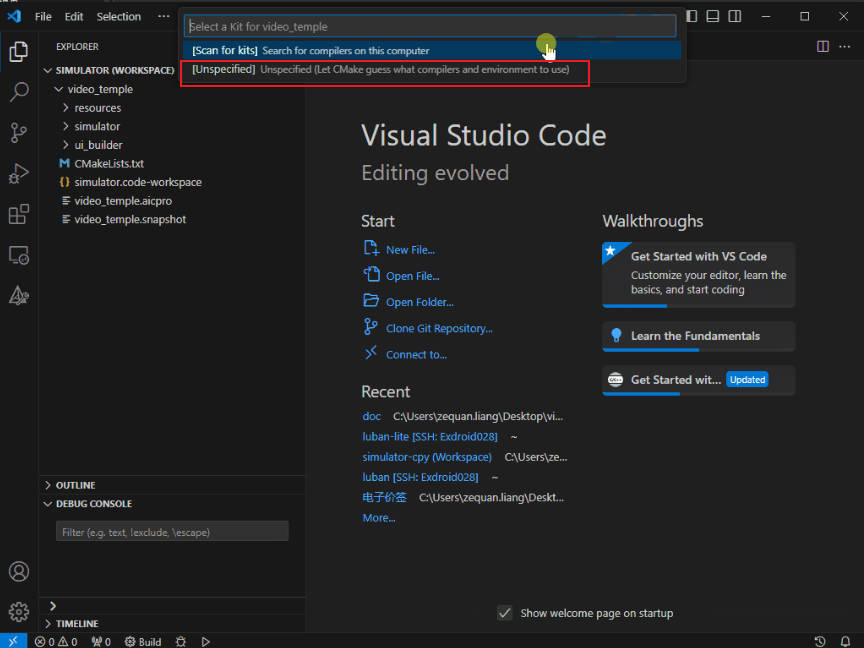Open recent luban [SSH: Exdroid028]

coord(420,477)
